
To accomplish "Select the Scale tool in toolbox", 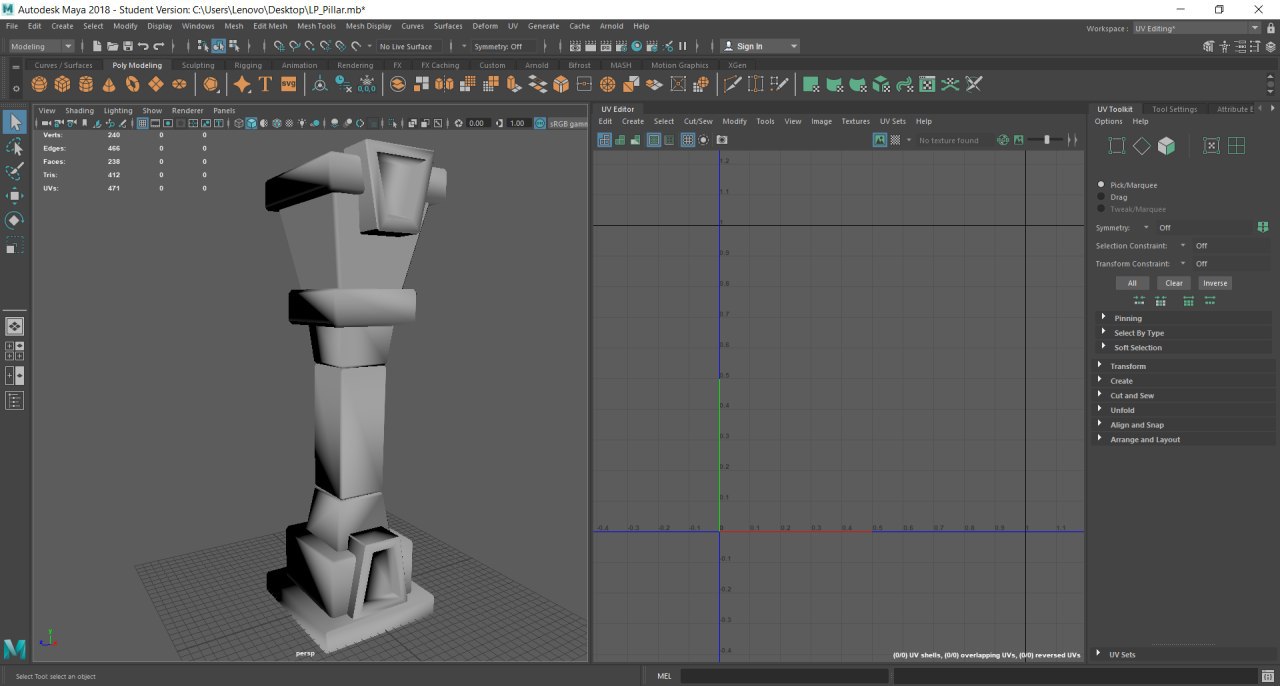I will tap(15, 245).
